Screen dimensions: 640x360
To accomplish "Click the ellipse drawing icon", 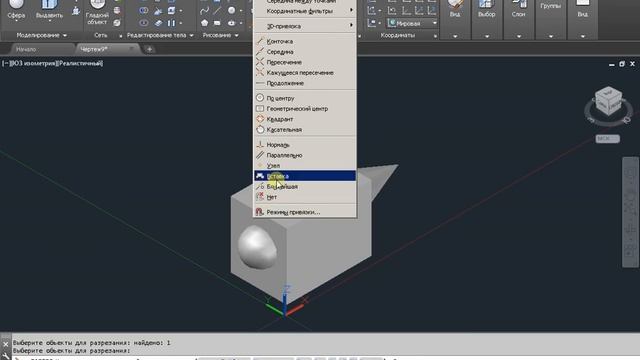I will (x=231, y=23).
